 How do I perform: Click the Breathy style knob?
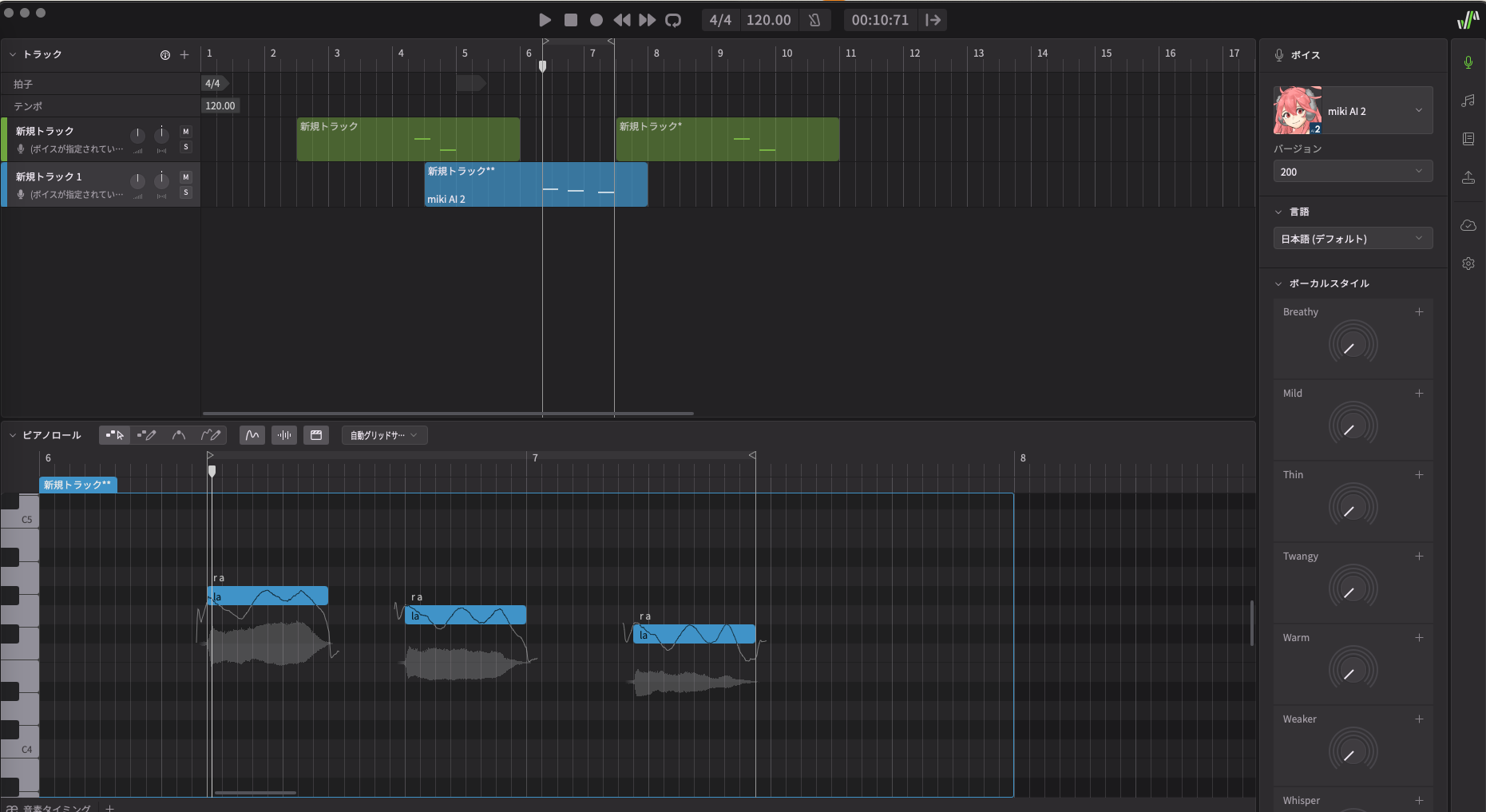pyautogui.click(x=1353, y=345)
